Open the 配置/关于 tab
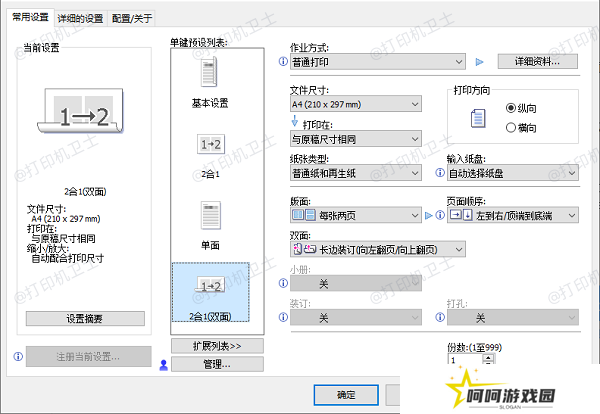The image size is (600, 414). (132, 18)
